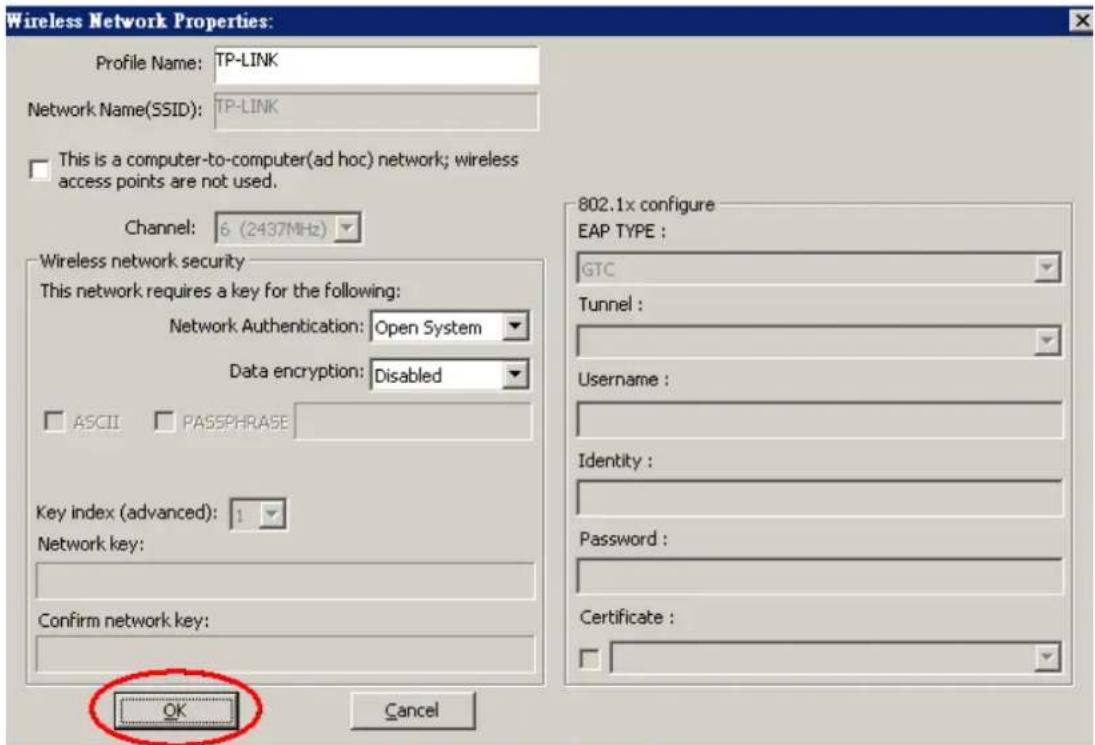The height and width of the screenshot is (745, 1095).
Task: Click the Identity field
Action: point(819,498)
